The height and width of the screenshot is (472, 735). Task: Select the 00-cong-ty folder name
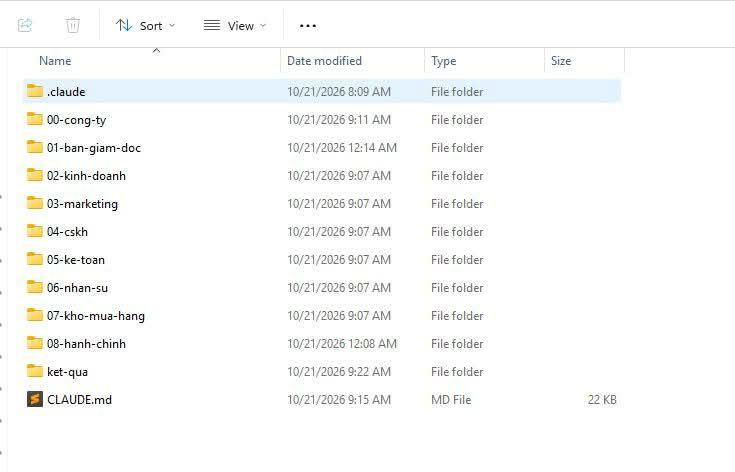(76, 120)
